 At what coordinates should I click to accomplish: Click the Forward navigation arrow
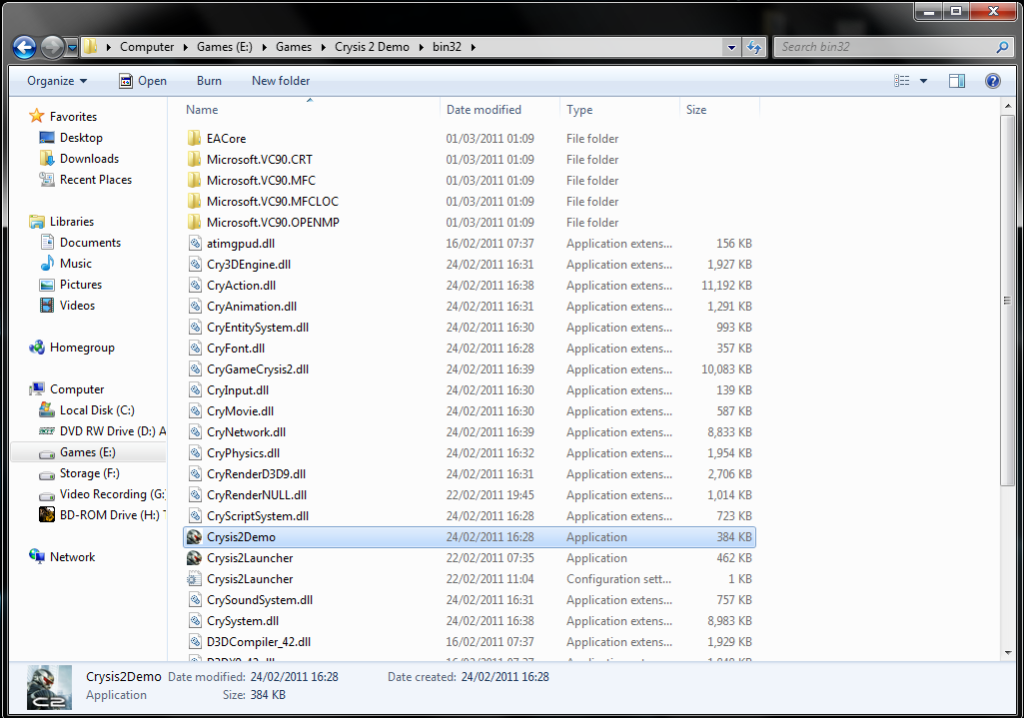click(x=50, y=46)
